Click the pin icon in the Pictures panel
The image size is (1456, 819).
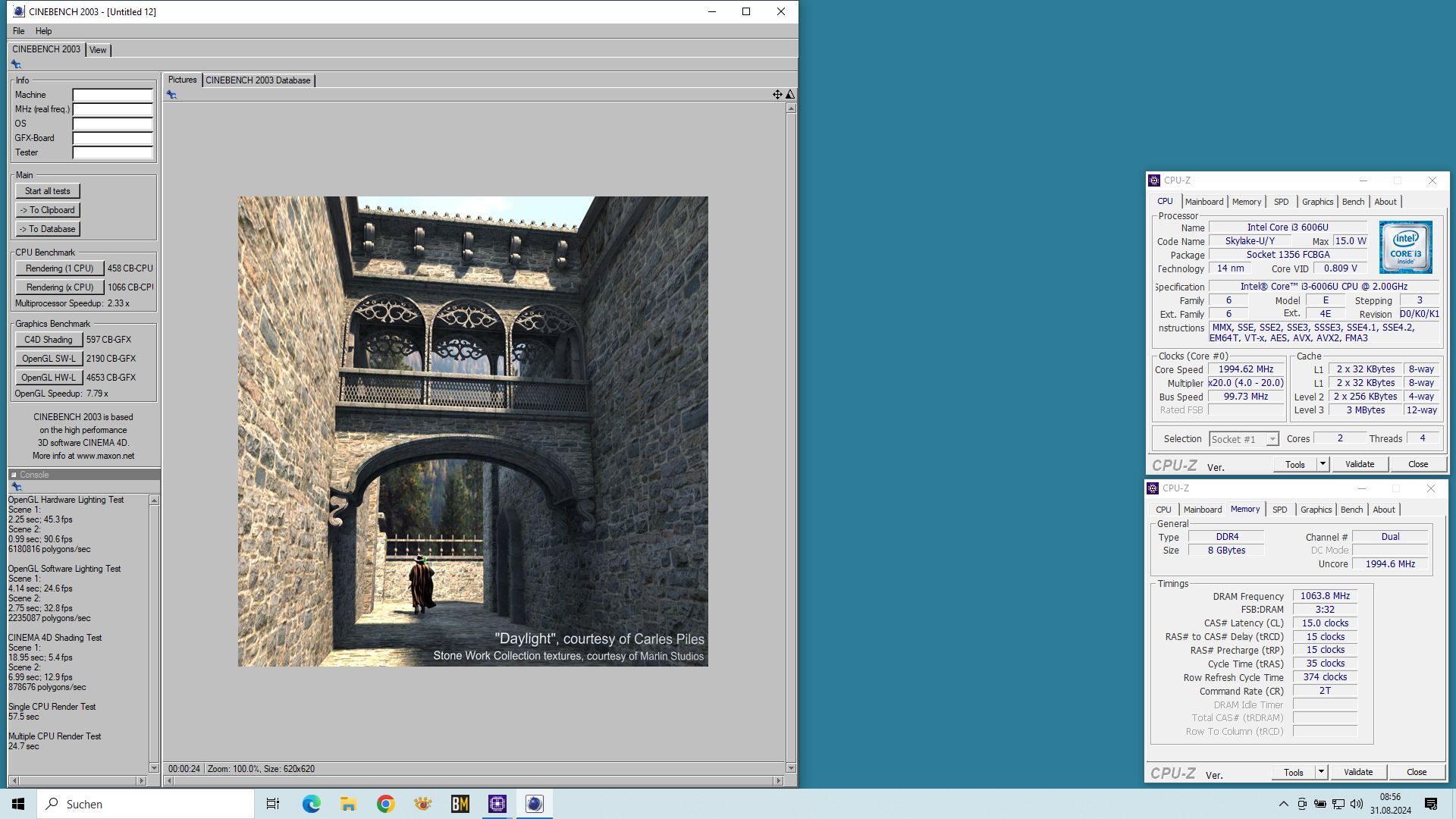(171, 95)
